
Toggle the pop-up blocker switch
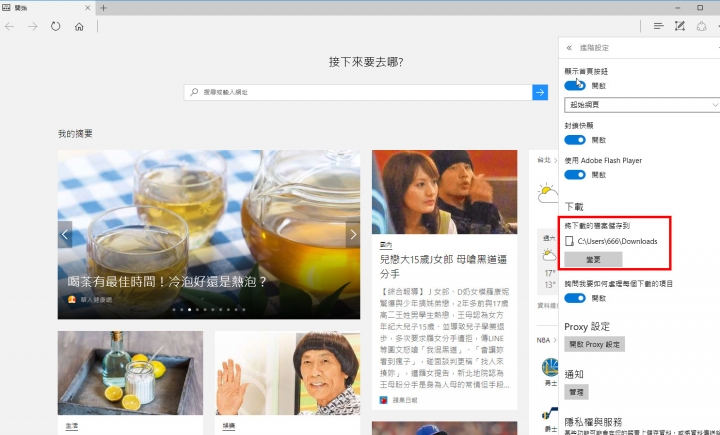(x=575, y=140)
